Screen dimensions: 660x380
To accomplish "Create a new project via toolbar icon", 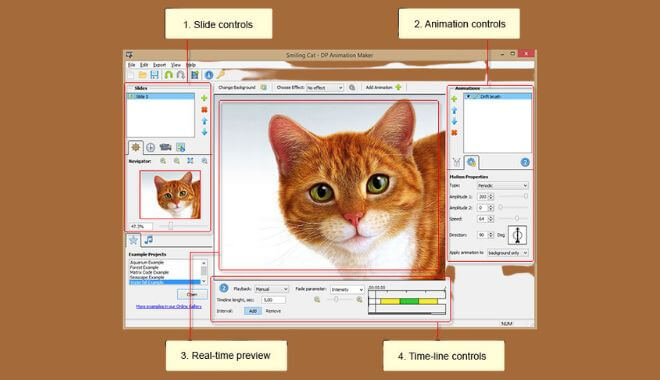I will point(131,75).
